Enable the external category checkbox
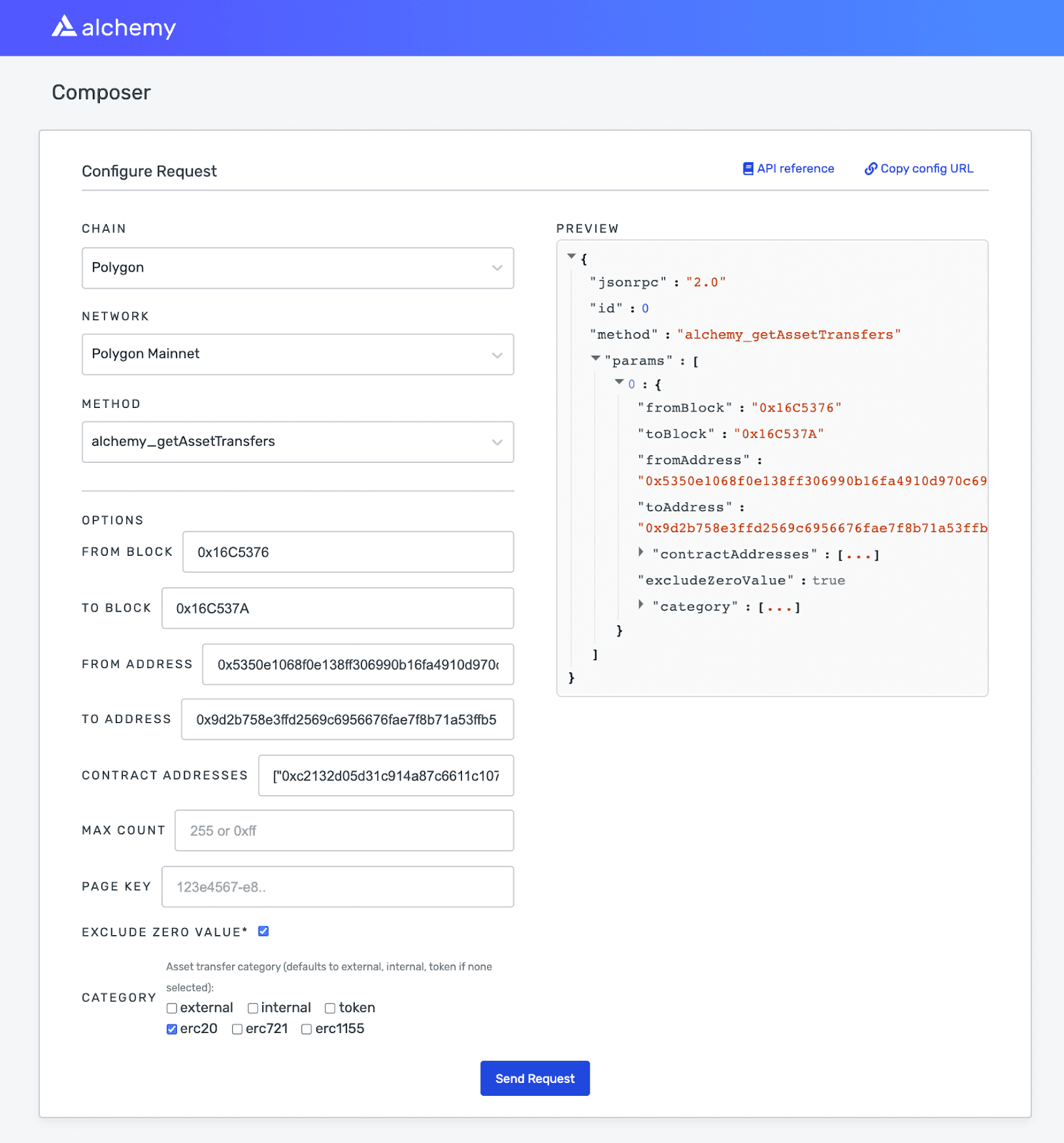Screen dimensions: 1064x1143 click(171, 1007)
